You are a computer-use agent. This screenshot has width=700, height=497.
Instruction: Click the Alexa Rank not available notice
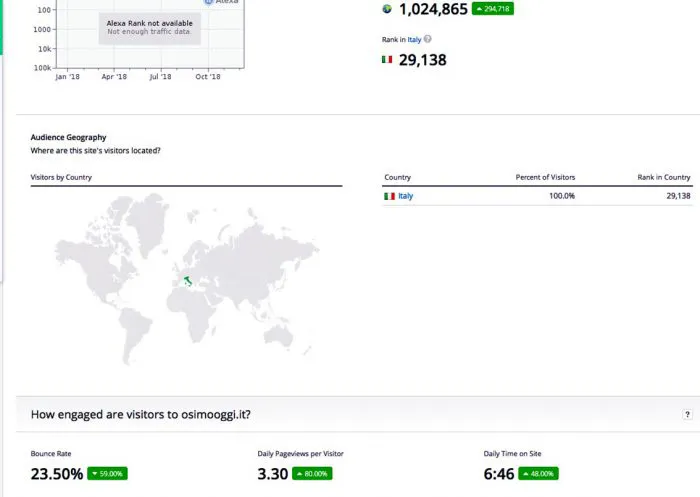click(150, 27)
